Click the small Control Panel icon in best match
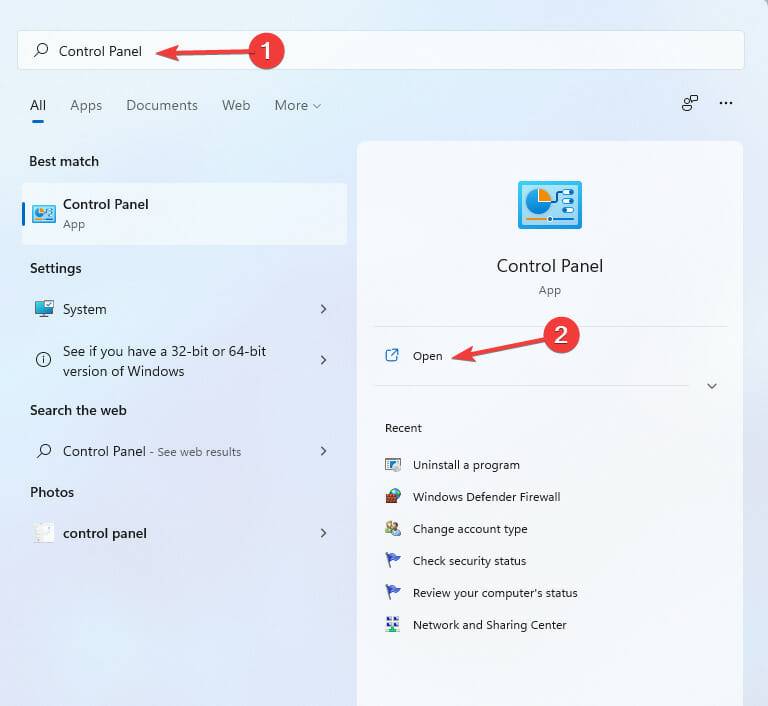768x706 pixels. (44, 214)
